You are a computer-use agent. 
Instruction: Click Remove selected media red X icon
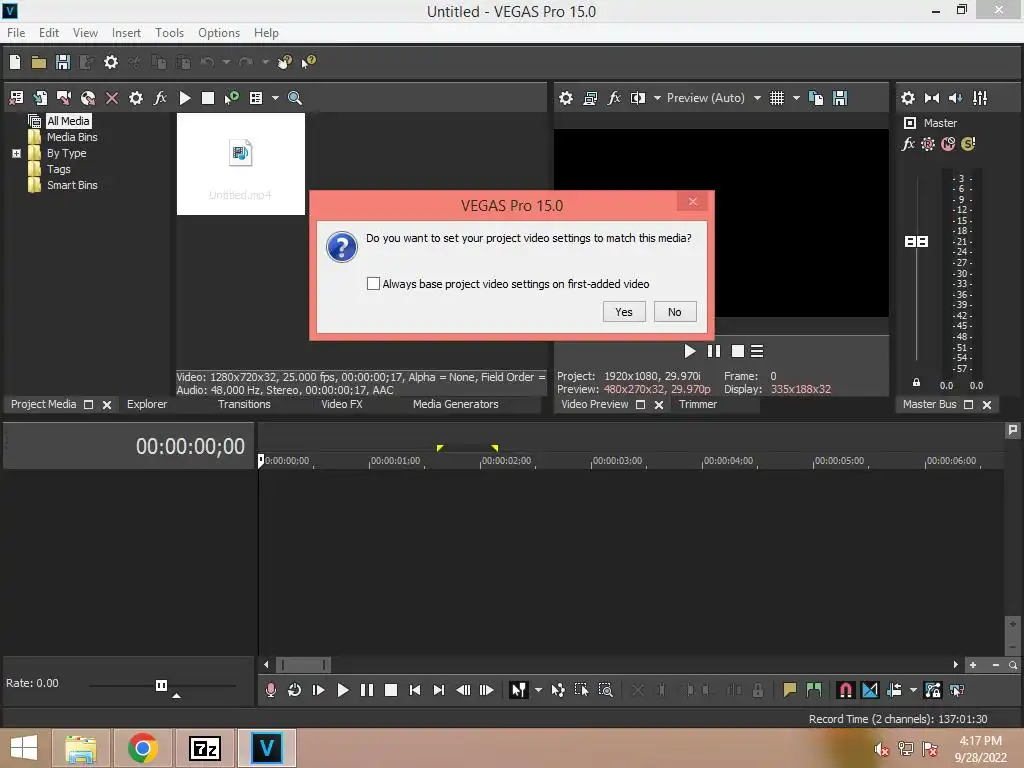pyautogui.click(x=112, y=98)
